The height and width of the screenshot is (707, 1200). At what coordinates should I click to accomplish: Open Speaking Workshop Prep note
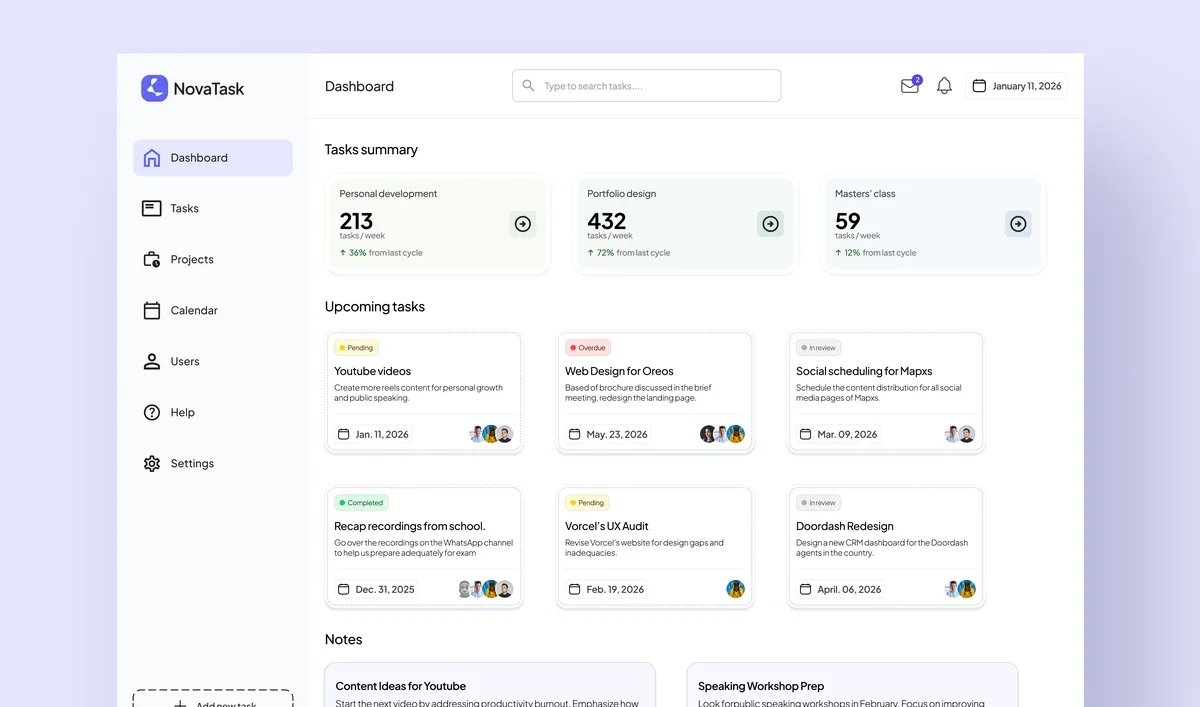[x=761, y=686]
